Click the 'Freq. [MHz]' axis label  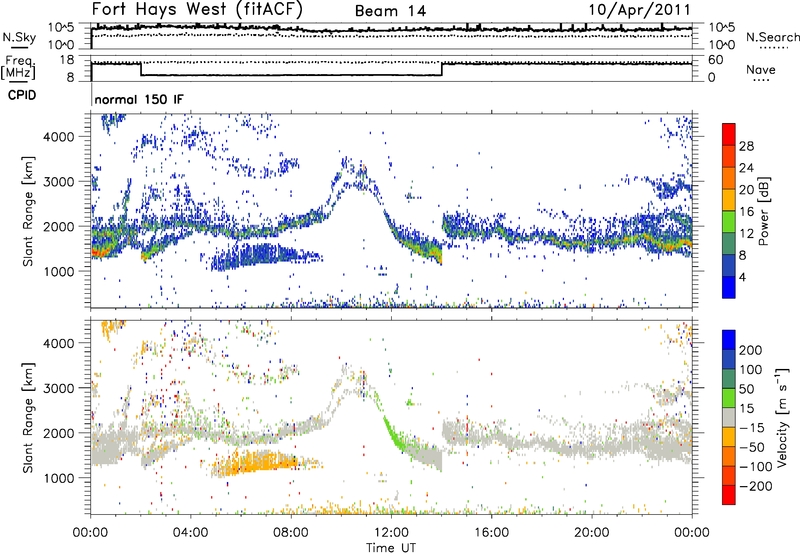(18, 68)
